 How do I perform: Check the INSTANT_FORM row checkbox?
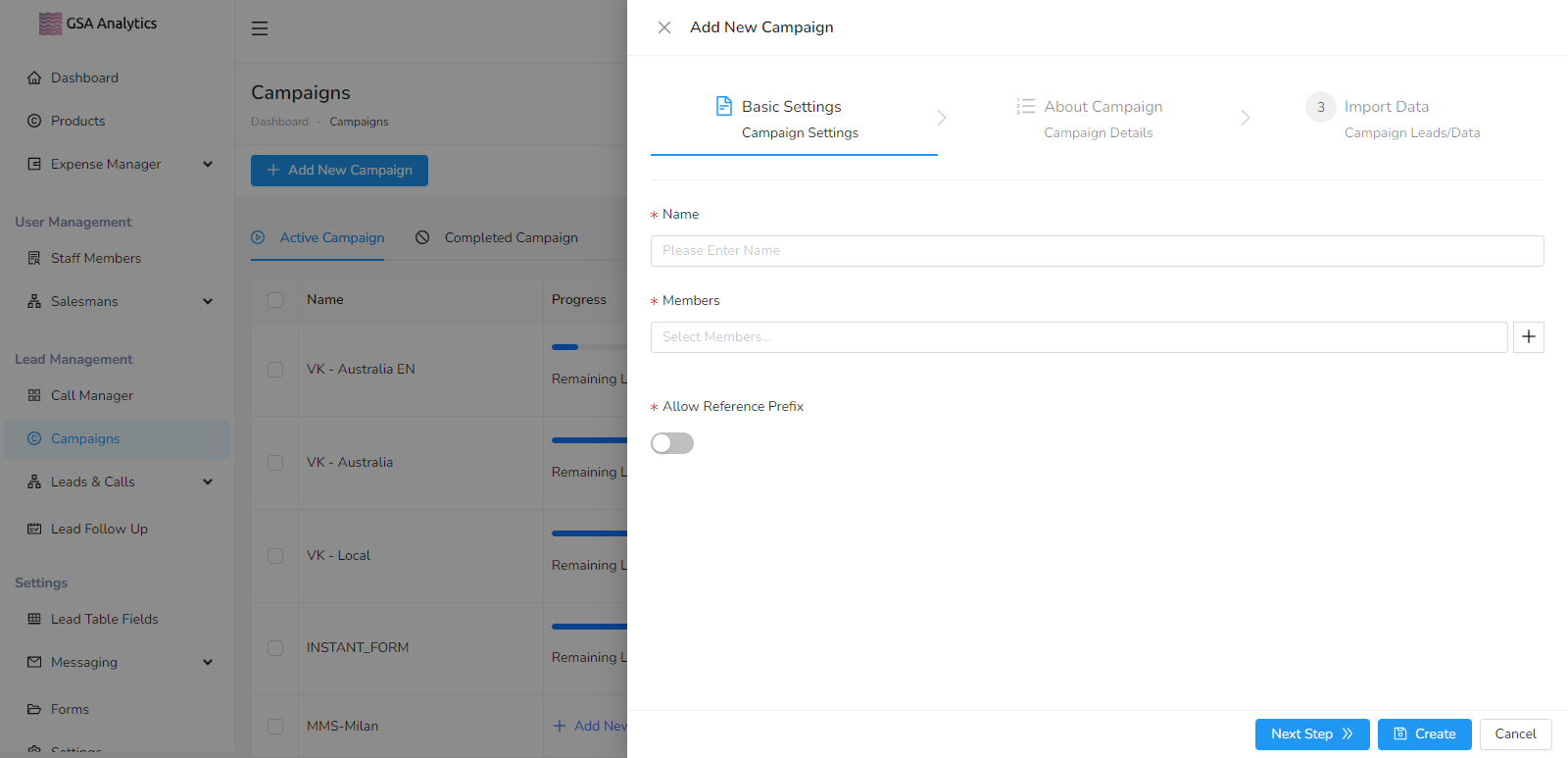coord(275,648)
